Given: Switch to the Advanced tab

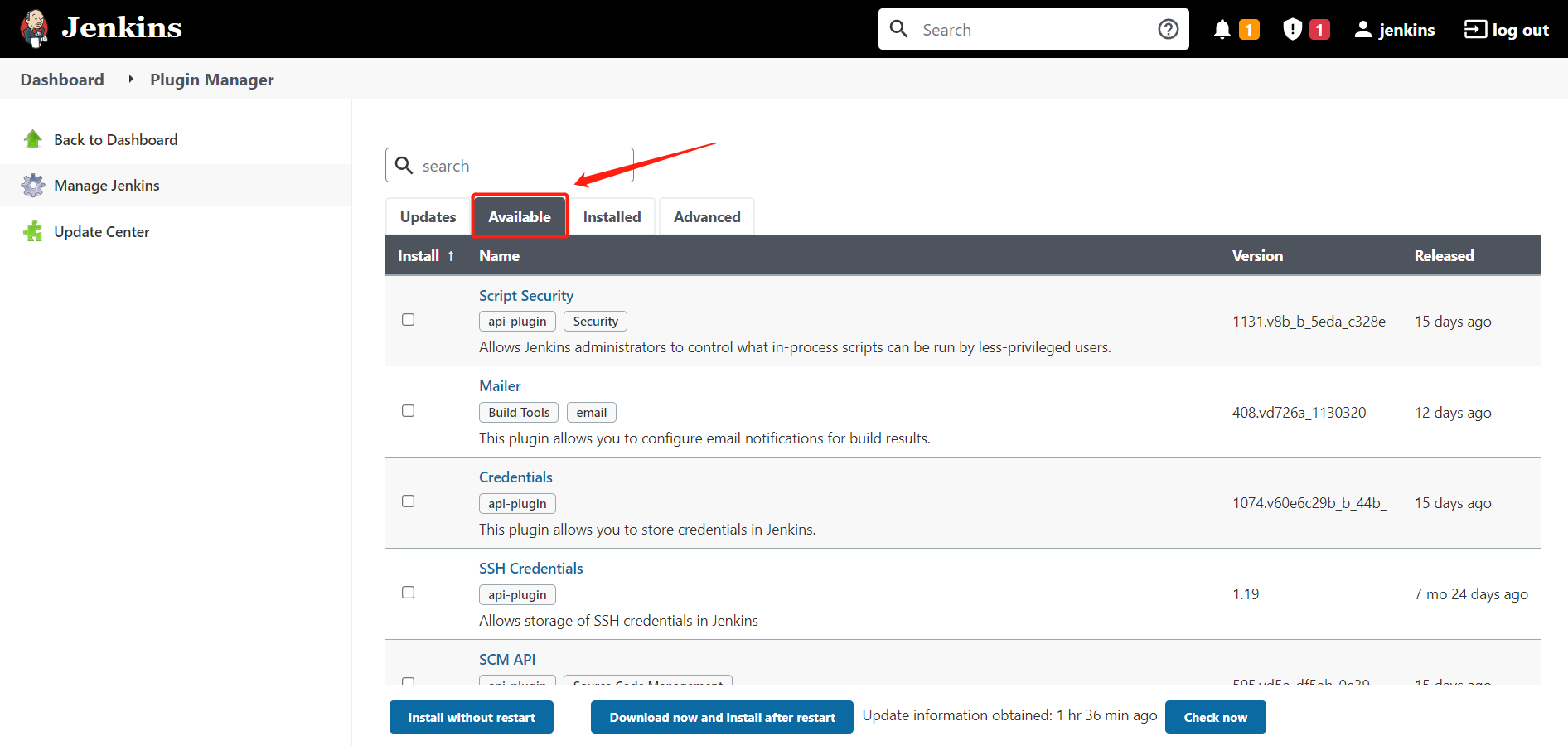Looking at the screenshot, I should tap(706, 216).
